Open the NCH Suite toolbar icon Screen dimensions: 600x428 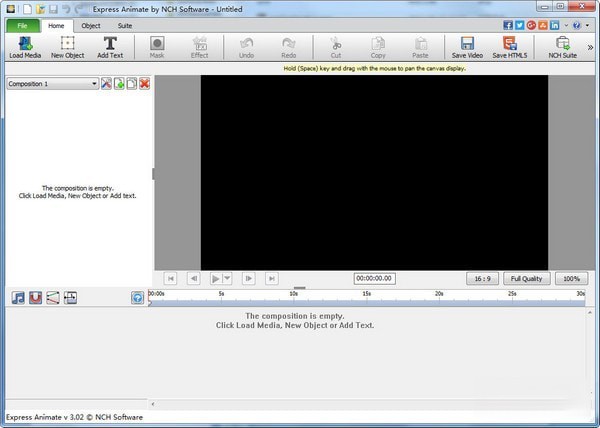pos(562,47)
